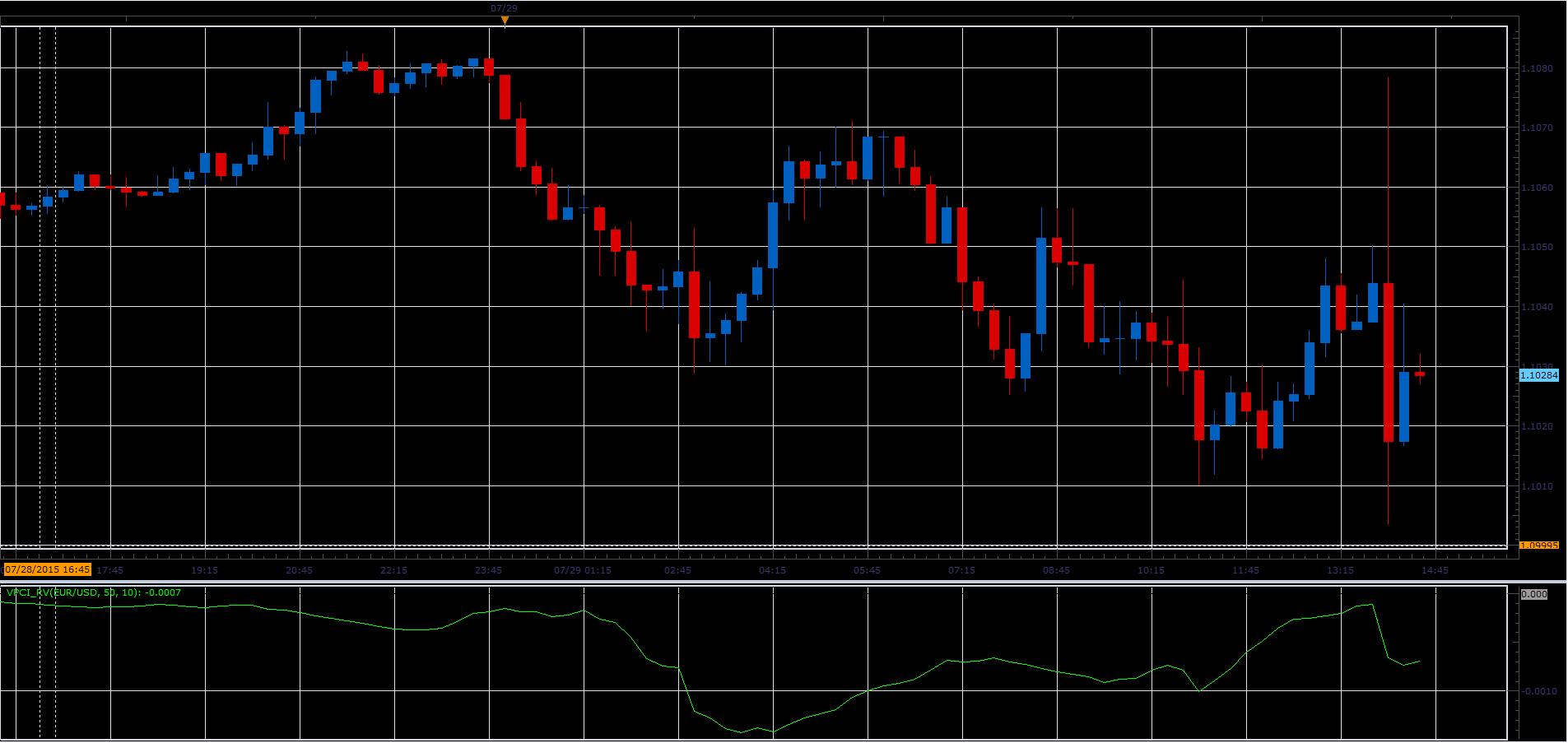Click the 05:45 time axis label
The image size is (1568, 743).
pos(867,570)
